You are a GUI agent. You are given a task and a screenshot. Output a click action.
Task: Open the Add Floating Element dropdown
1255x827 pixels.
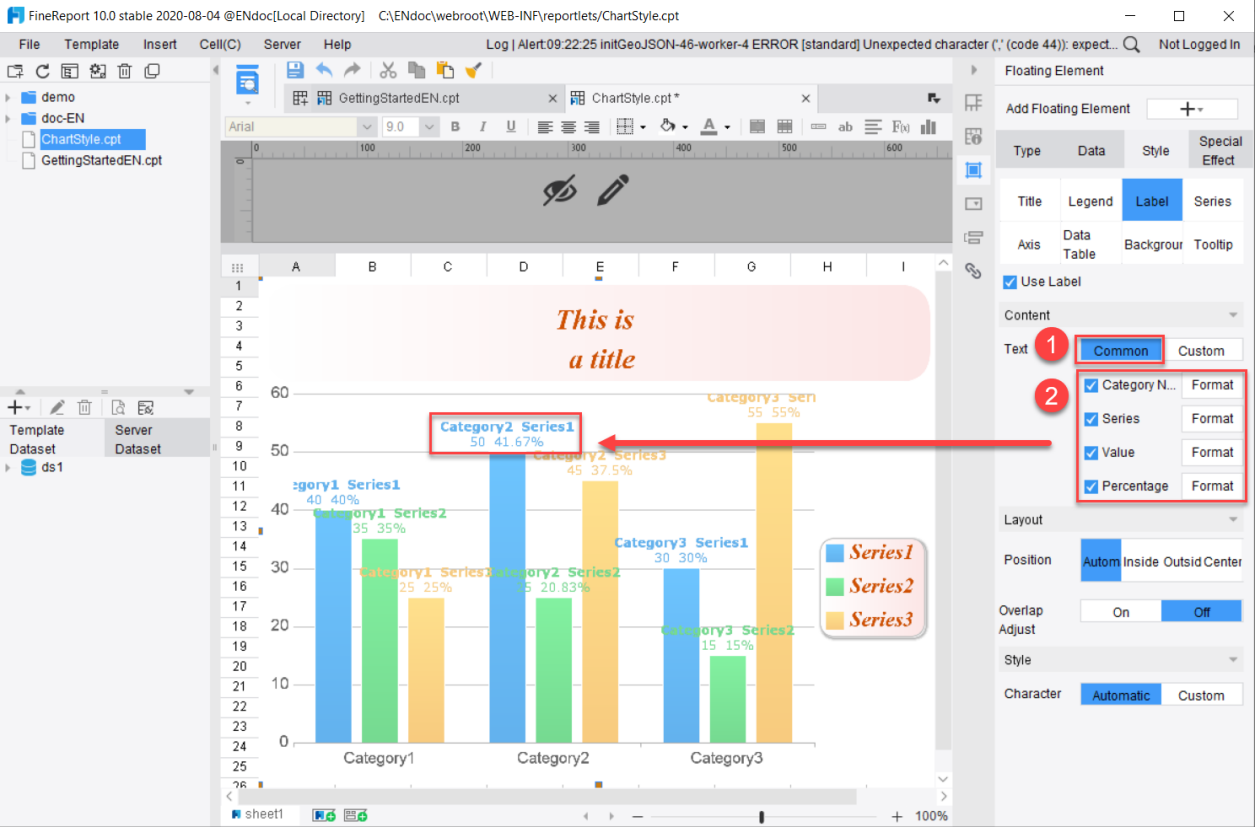[x=1192, y=109]
